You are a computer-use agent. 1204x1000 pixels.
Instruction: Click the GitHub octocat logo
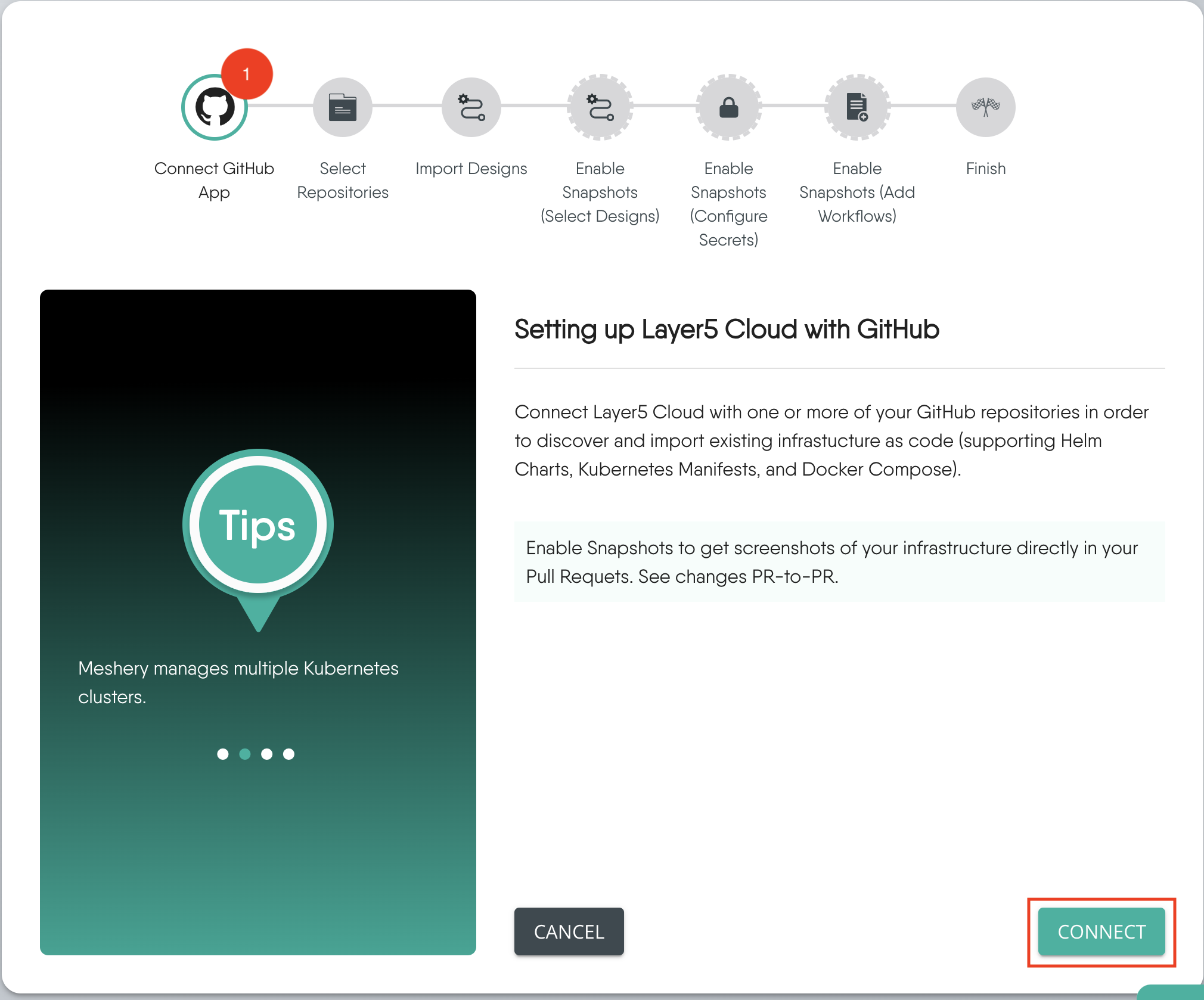tap(214, 108)
